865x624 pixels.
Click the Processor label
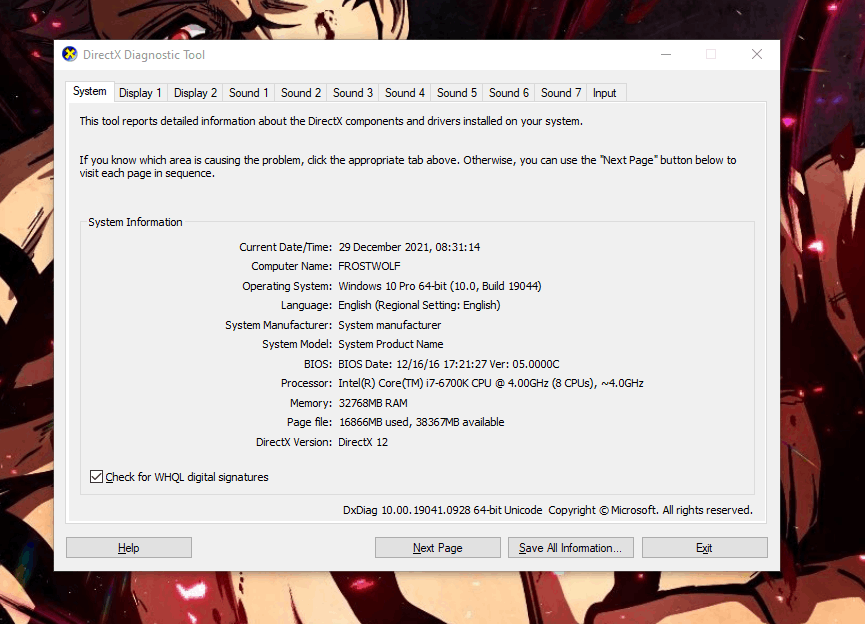[x=306, y=383]
